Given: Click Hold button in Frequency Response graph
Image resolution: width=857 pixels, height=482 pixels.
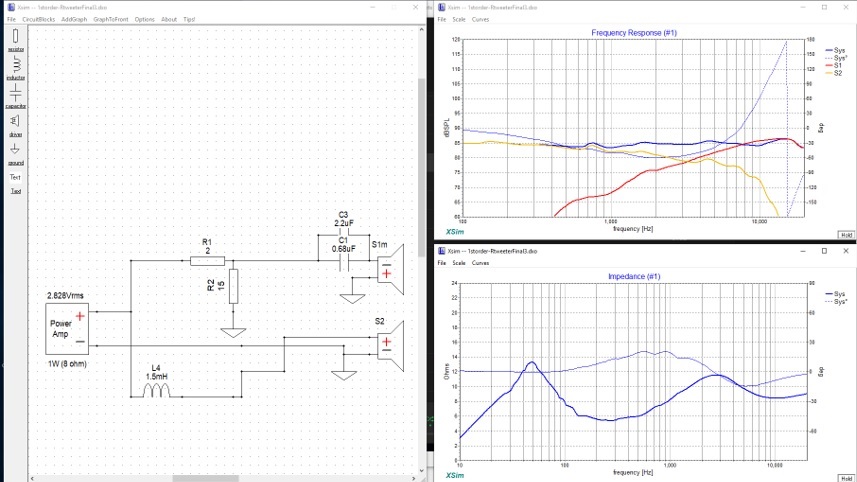Looking at the screenshot, I should click(x=846, y=235).
